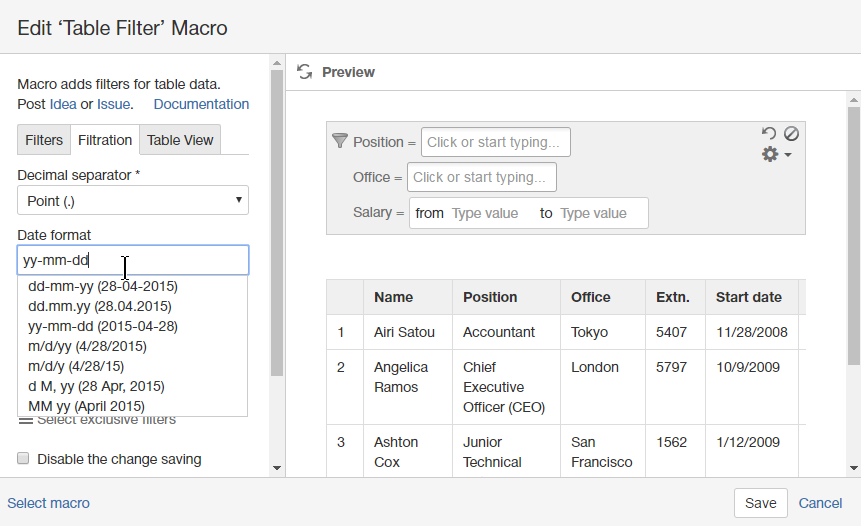This screenshot has width=861, height=526.
Task: Click the undo arrow icon in filter panel
Action: point(768,133)
